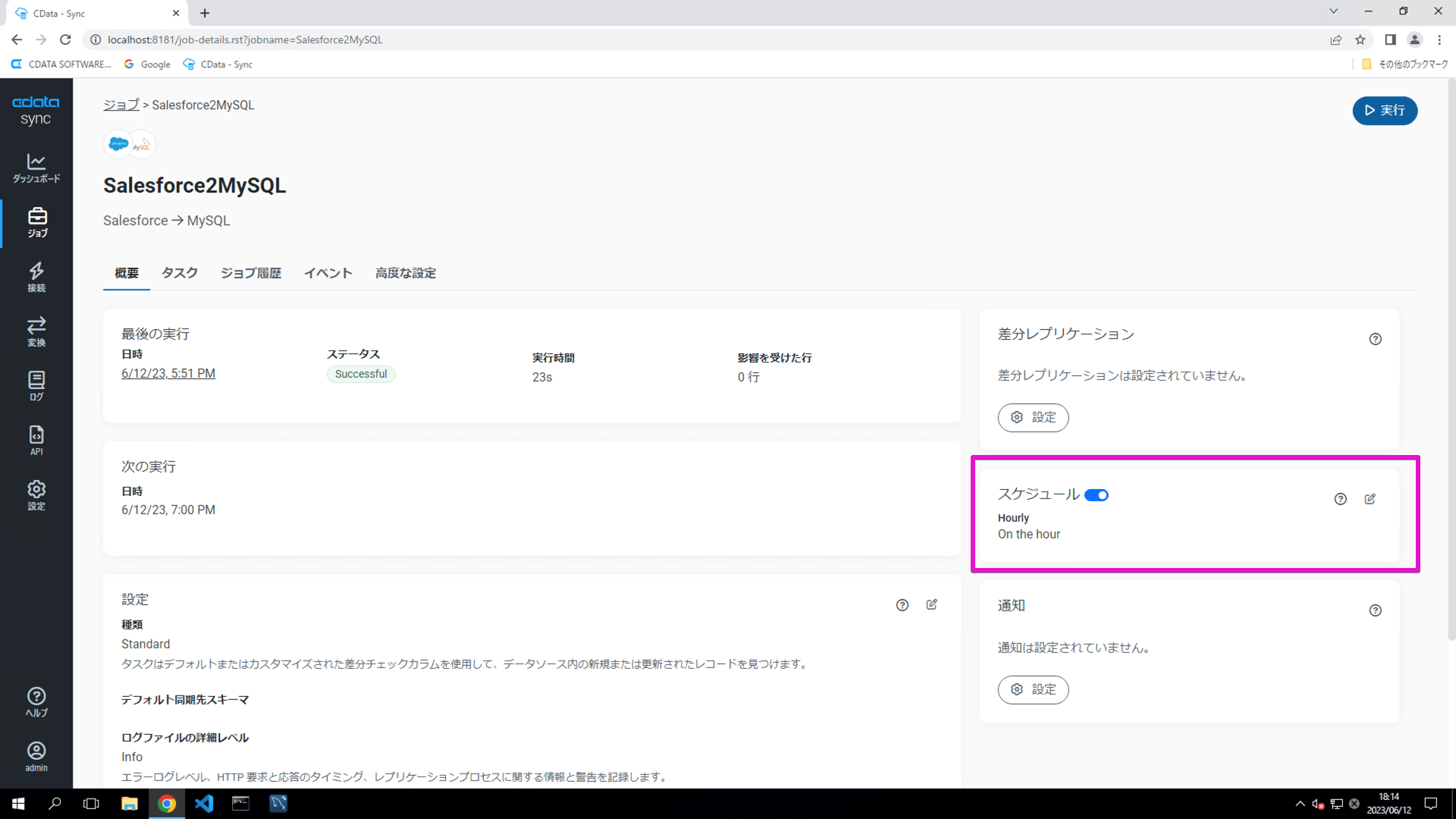Click the edit icon in 設定 card
1456x819 pixels.
click(932, 604)
